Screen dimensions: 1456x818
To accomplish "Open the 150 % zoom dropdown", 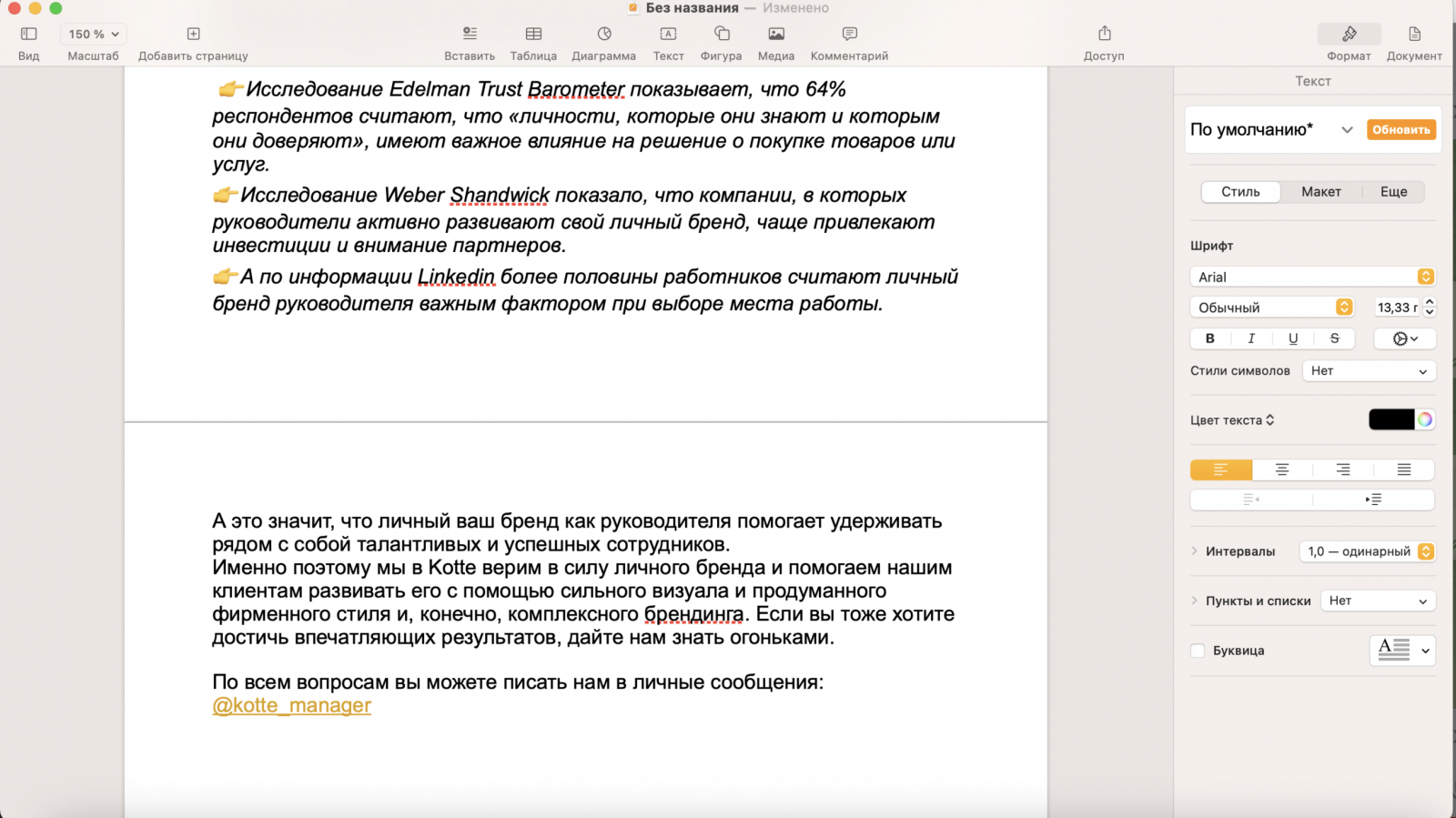I will (93, 35).
